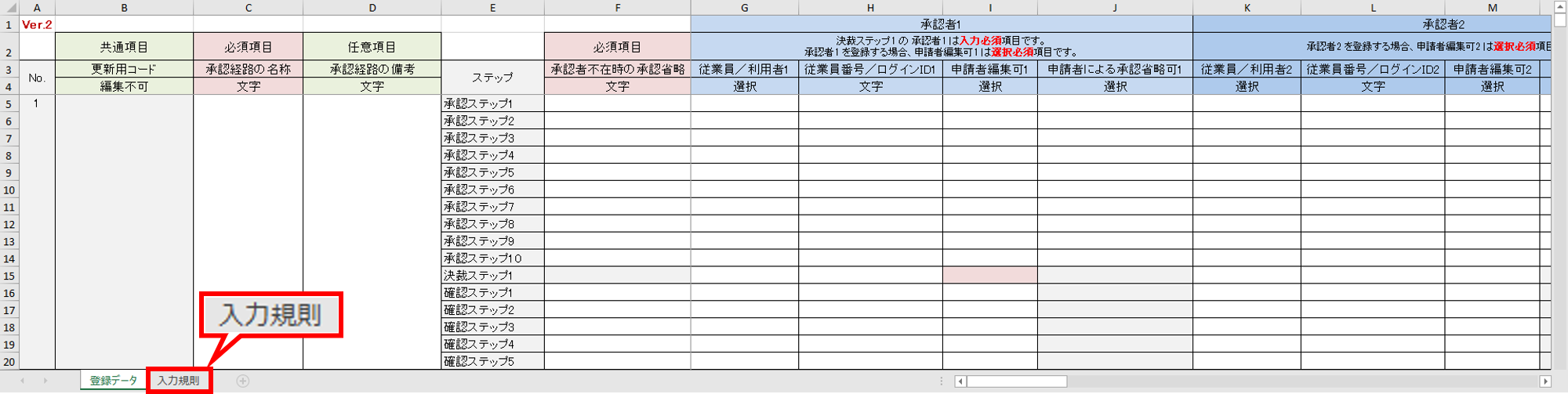
Task: Click the 承認ステップ10 cell
Action: coord(492,258)
